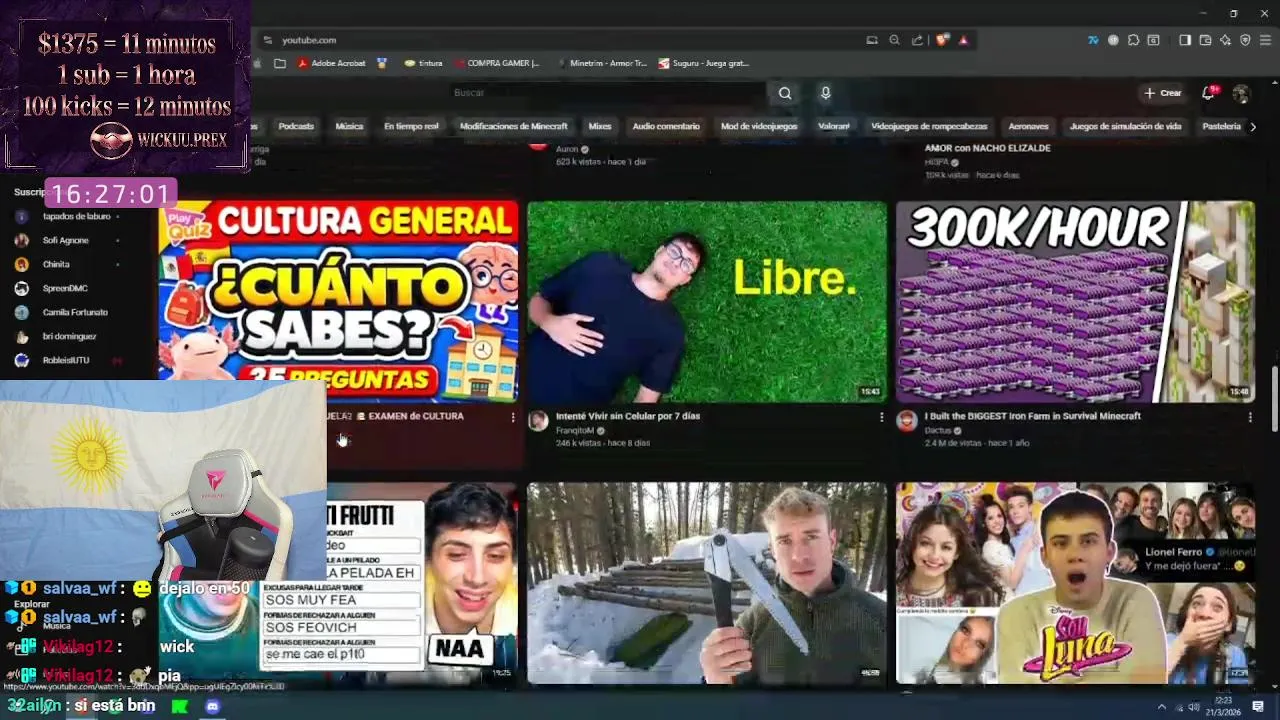This screenshot has height=720, width=1280.
Task: Show more filter chips with right chevron
Action: point(1253,126)
